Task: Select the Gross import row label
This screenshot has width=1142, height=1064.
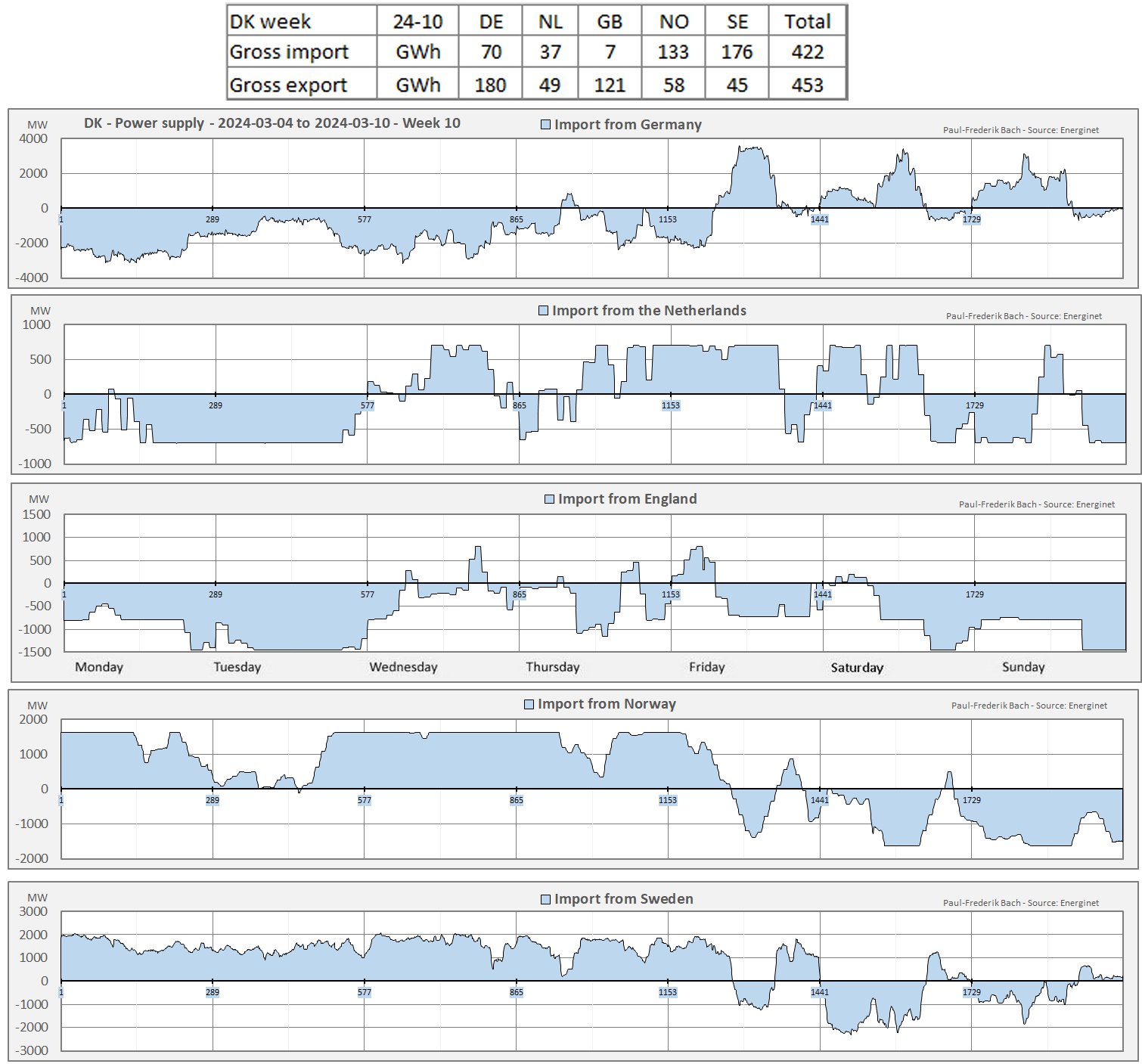Action: (x=289, y=52)
